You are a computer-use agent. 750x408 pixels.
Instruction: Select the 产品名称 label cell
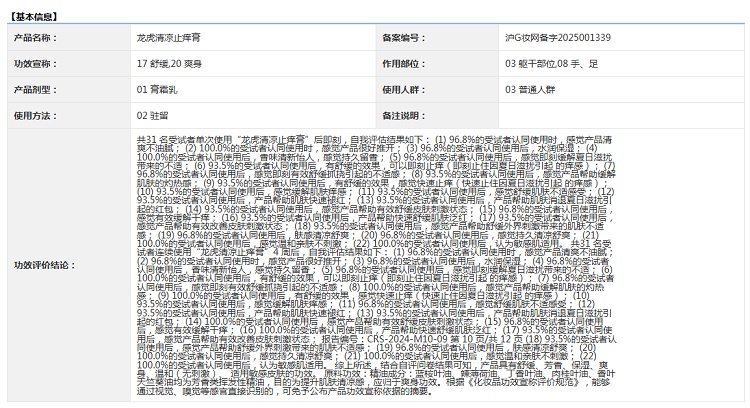pos(69,38)
